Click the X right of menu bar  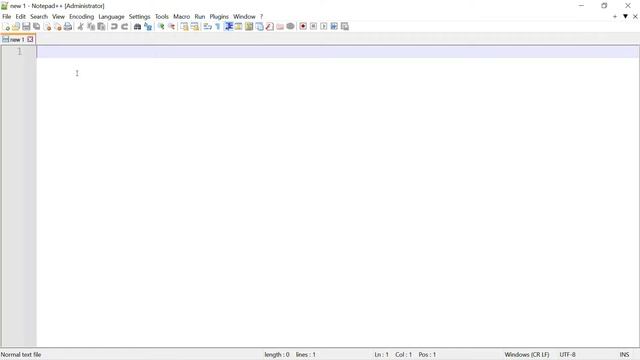click(x=635, y=17)
